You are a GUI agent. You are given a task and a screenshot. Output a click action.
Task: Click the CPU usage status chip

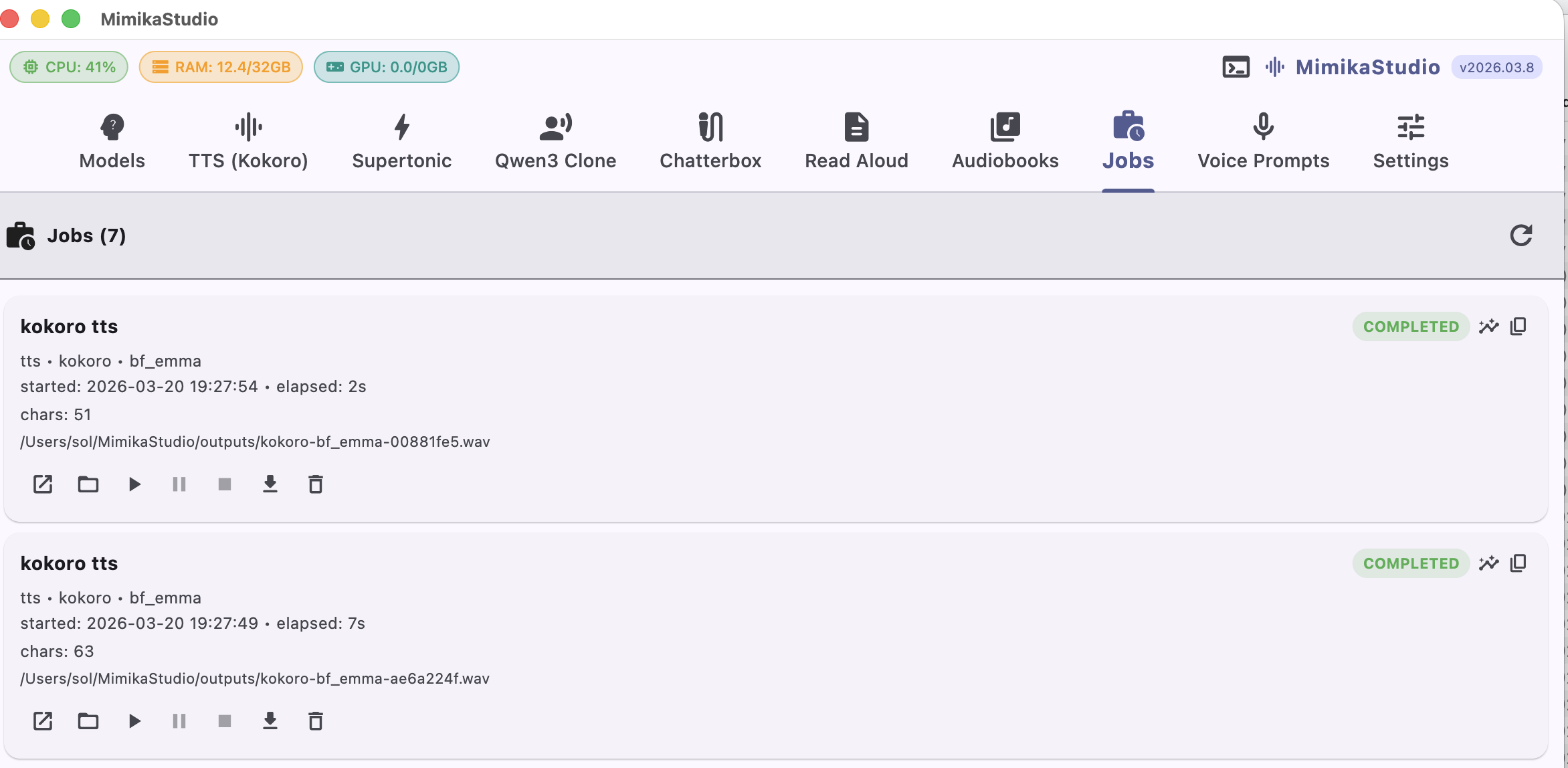[69, 67]
